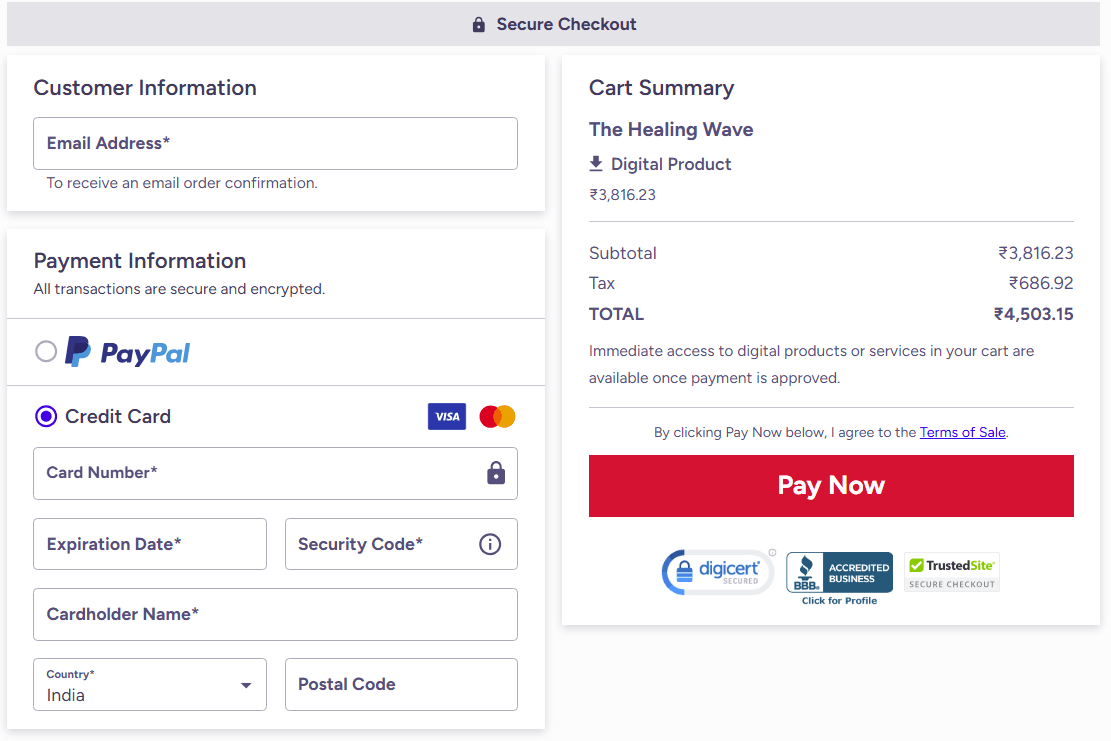1111x741 pixels.
Task: Click the Cardholder Name field
Action: (275, 614)
